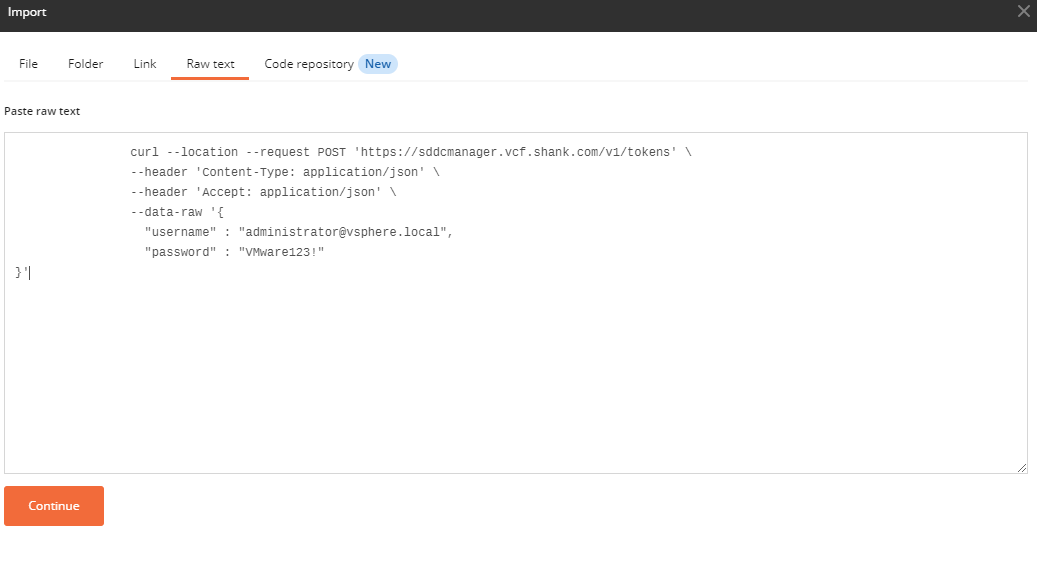Click the "password" line with VMware123!
The width and height of the screenshot is (1038, 564).
pos(234,252)
